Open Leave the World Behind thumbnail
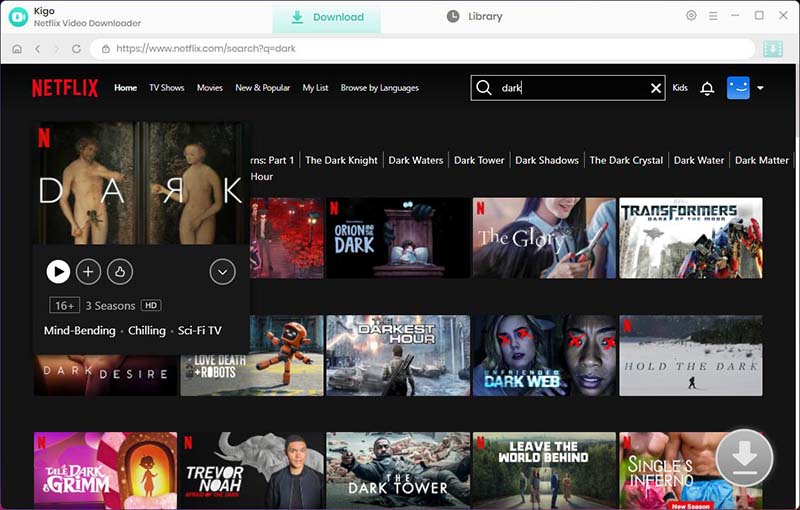 (544, 470)
